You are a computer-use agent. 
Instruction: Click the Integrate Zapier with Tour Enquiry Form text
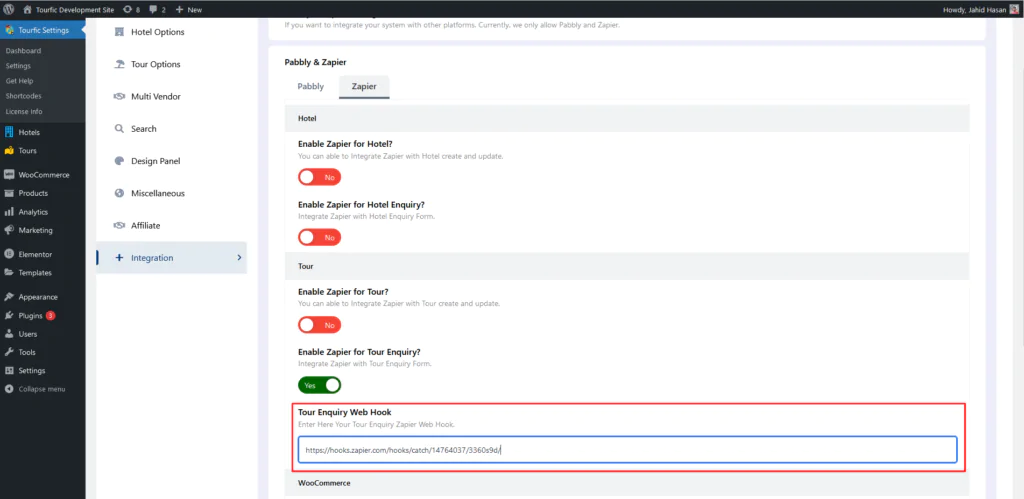pyautogui.click(x=364, y=363)
